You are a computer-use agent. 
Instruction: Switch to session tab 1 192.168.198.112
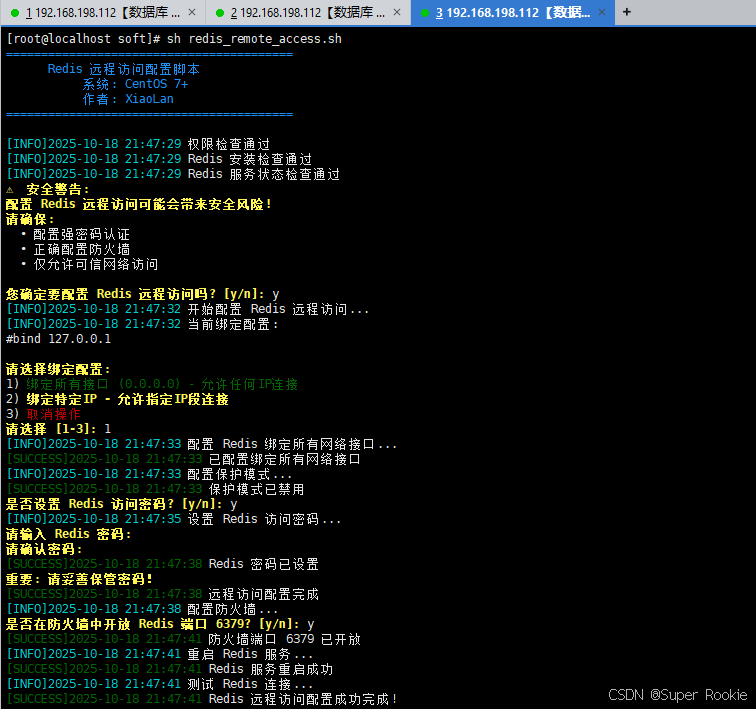pos(102,13)
